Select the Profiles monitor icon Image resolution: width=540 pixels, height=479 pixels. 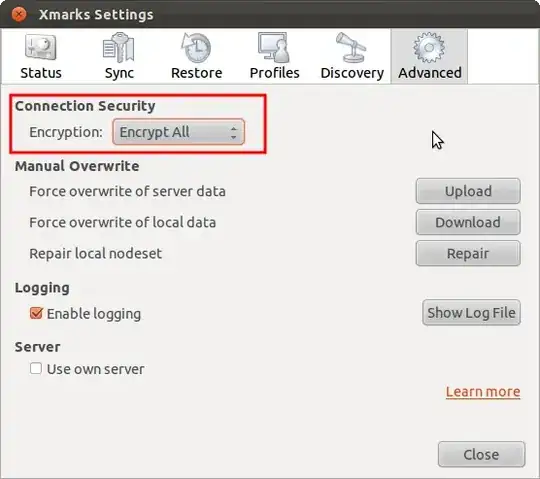tap(274, 47)
